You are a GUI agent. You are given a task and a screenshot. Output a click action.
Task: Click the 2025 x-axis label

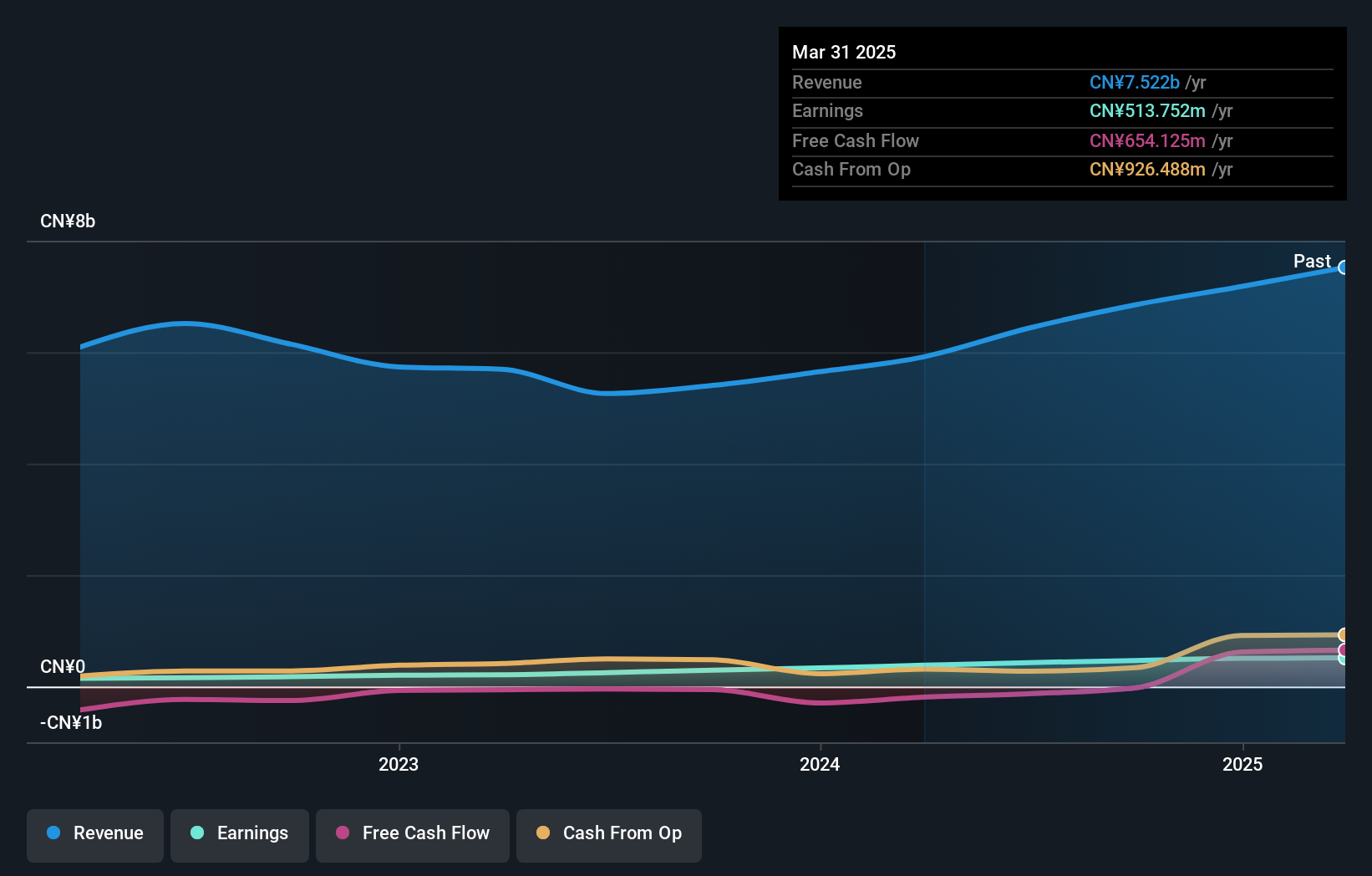tap(1242, 764)
